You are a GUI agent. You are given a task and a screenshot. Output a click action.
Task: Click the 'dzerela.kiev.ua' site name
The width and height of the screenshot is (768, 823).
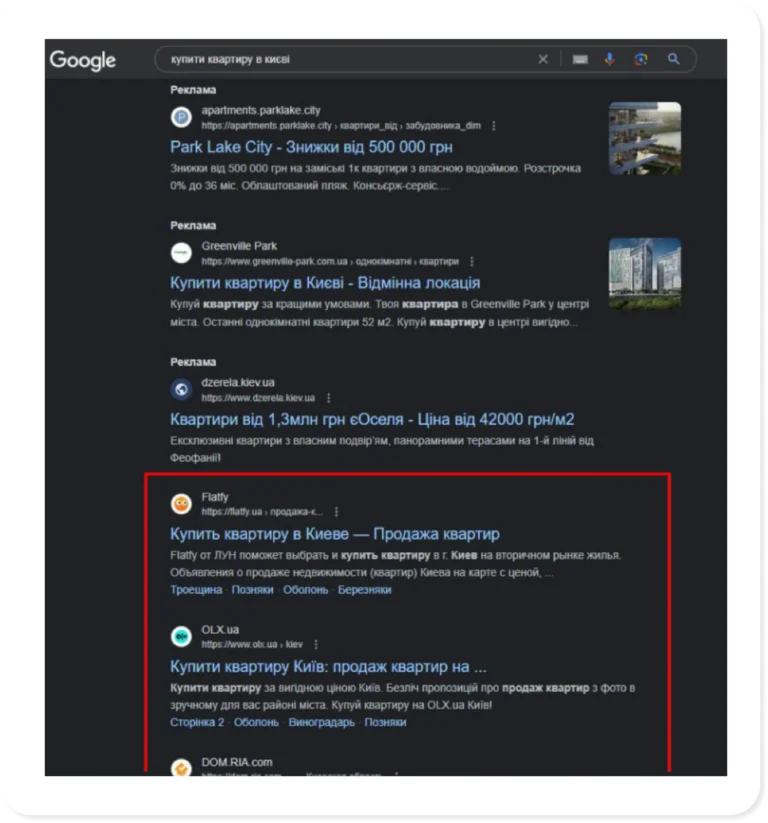[238, 383]
